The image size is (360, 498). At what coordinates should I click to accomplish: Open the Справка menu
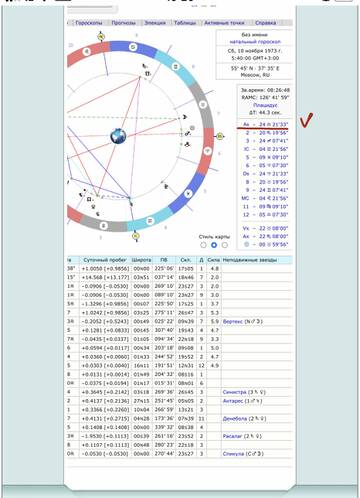[266, 23]
